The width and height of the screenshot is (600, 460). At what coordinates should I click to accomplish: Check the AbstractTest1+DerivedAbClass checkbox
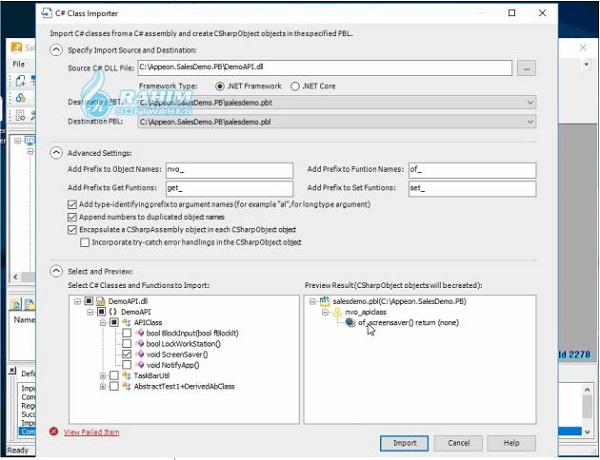tap(114, 386)
